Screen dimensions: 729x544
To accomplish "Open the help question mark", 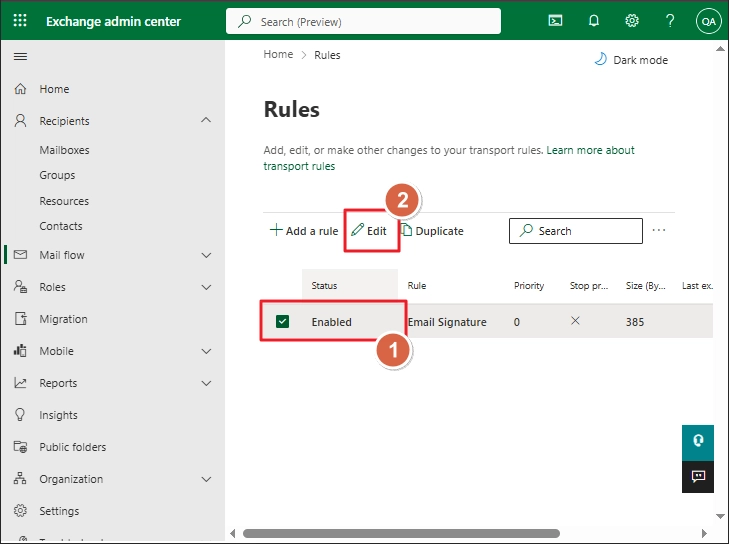I will (669, 20).
